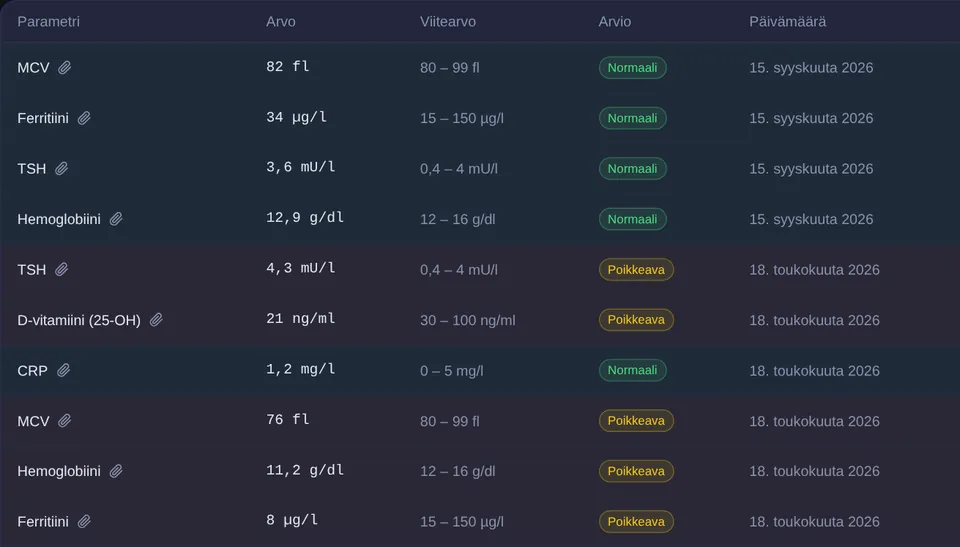Click date '18. toukokuuta 2026' in D-vitamiini row
This screenshot has height=547, width=960.
(x=814, y=320)
